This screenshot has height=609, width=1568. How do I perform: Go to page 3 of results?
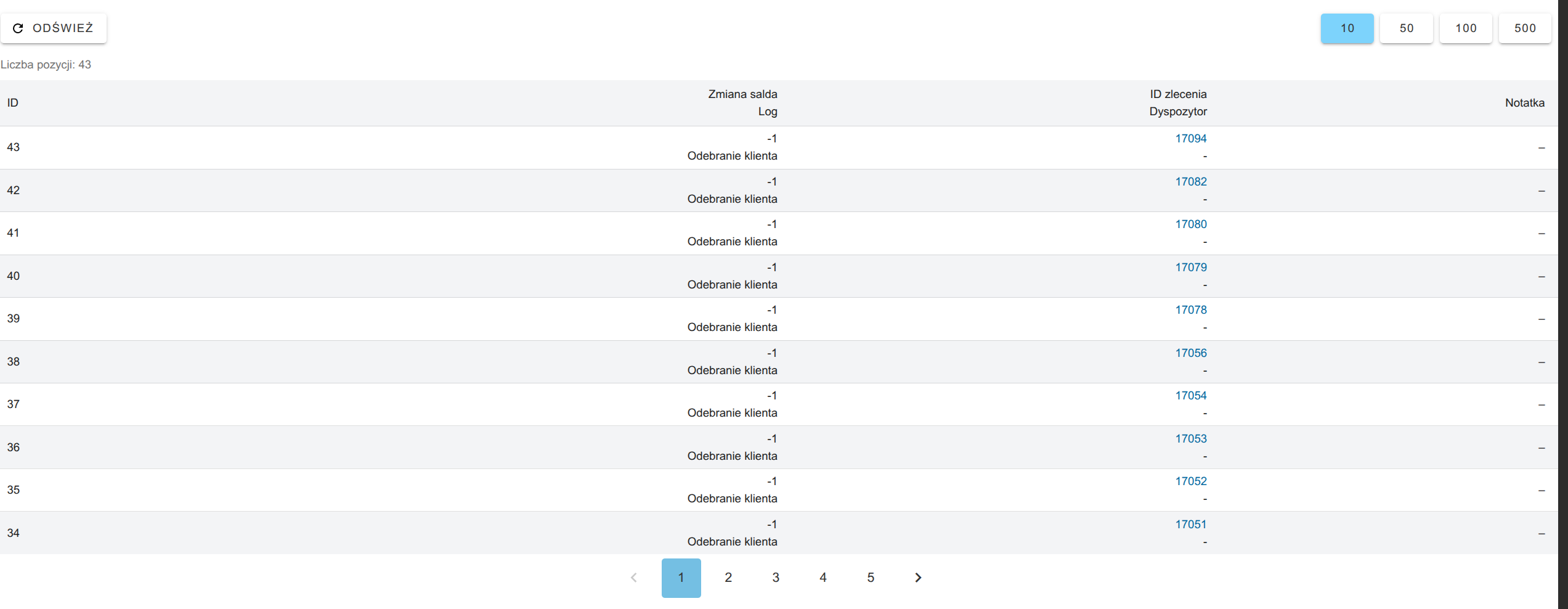point(776,578)
